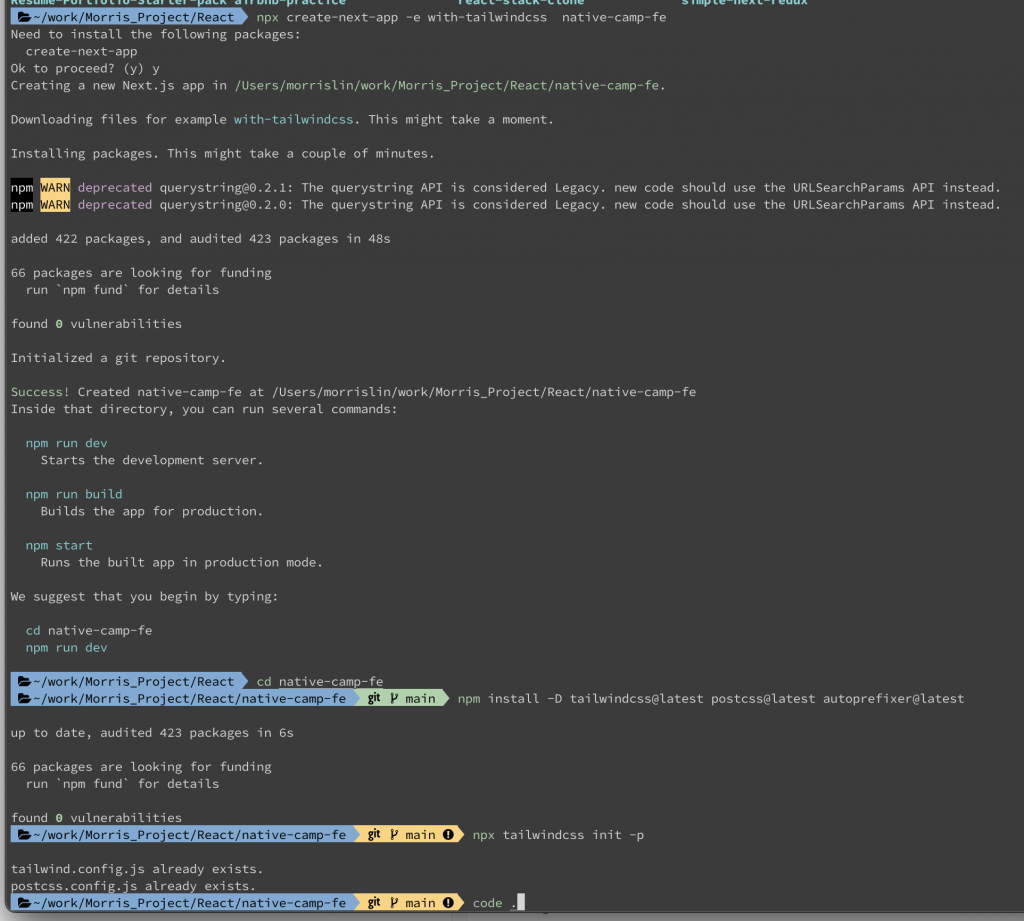Click exclamation status icon in 'npx tailwindcss init' prompt
Image resolution: width=1024 pixels, height=921 pixels.
448,835
